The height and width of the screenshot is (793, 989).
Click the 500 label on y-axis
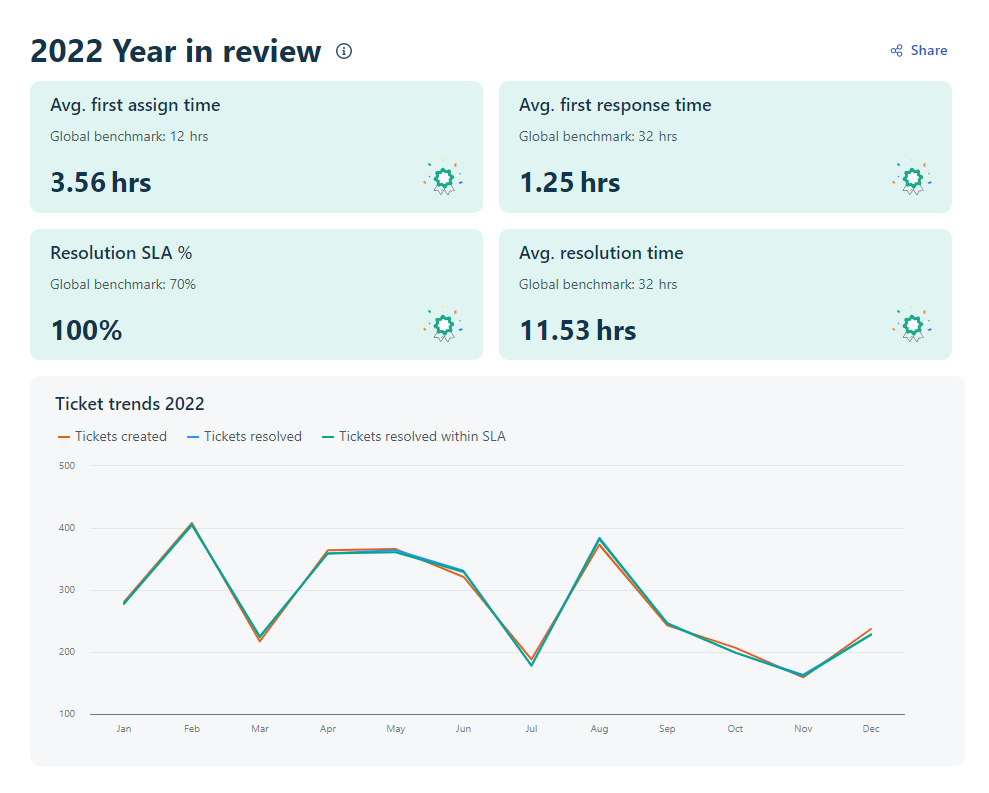tap(67, 466)
